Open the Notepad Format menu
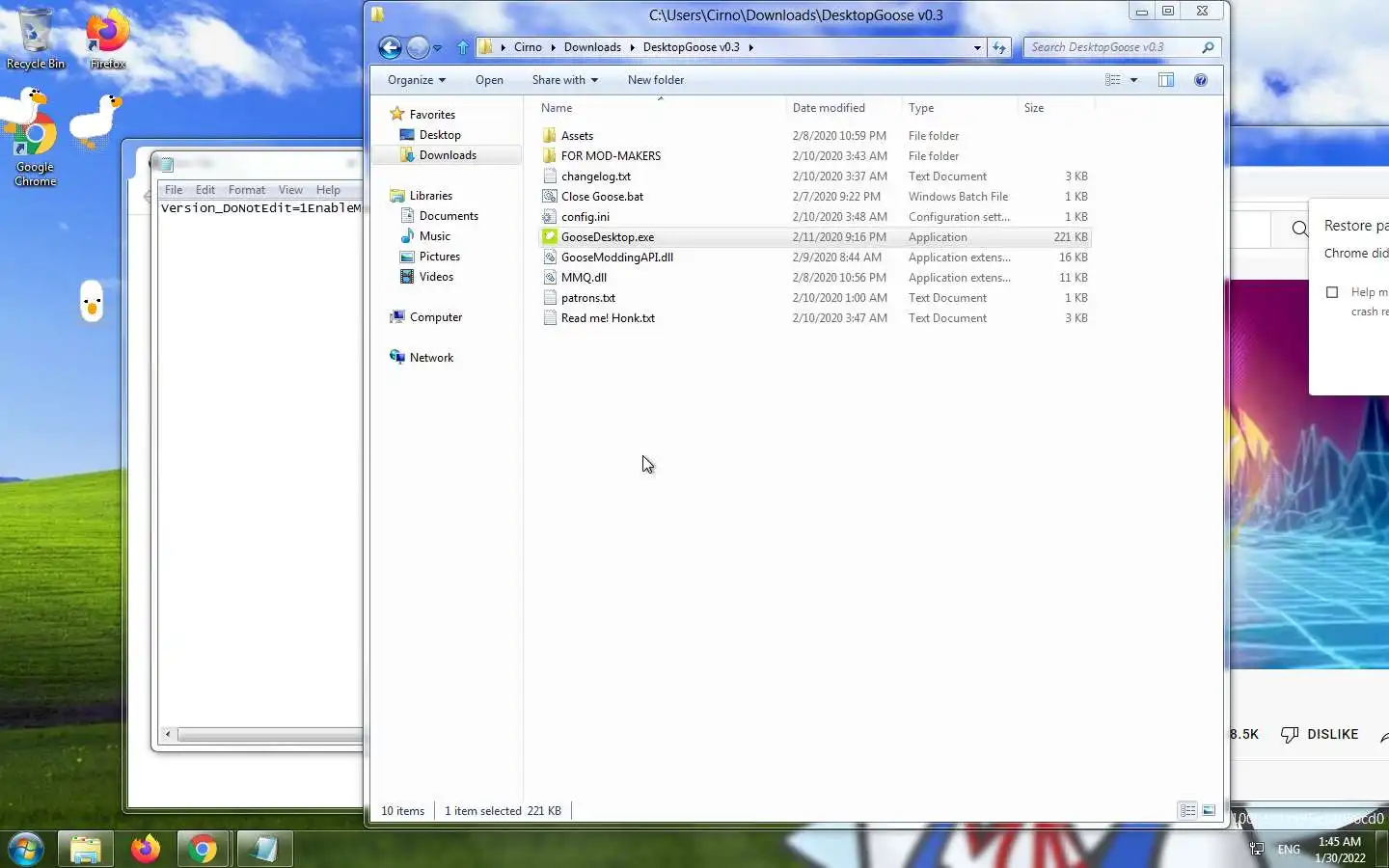Viewport: 1389px width, 868px height. click(x=247, y=190)
